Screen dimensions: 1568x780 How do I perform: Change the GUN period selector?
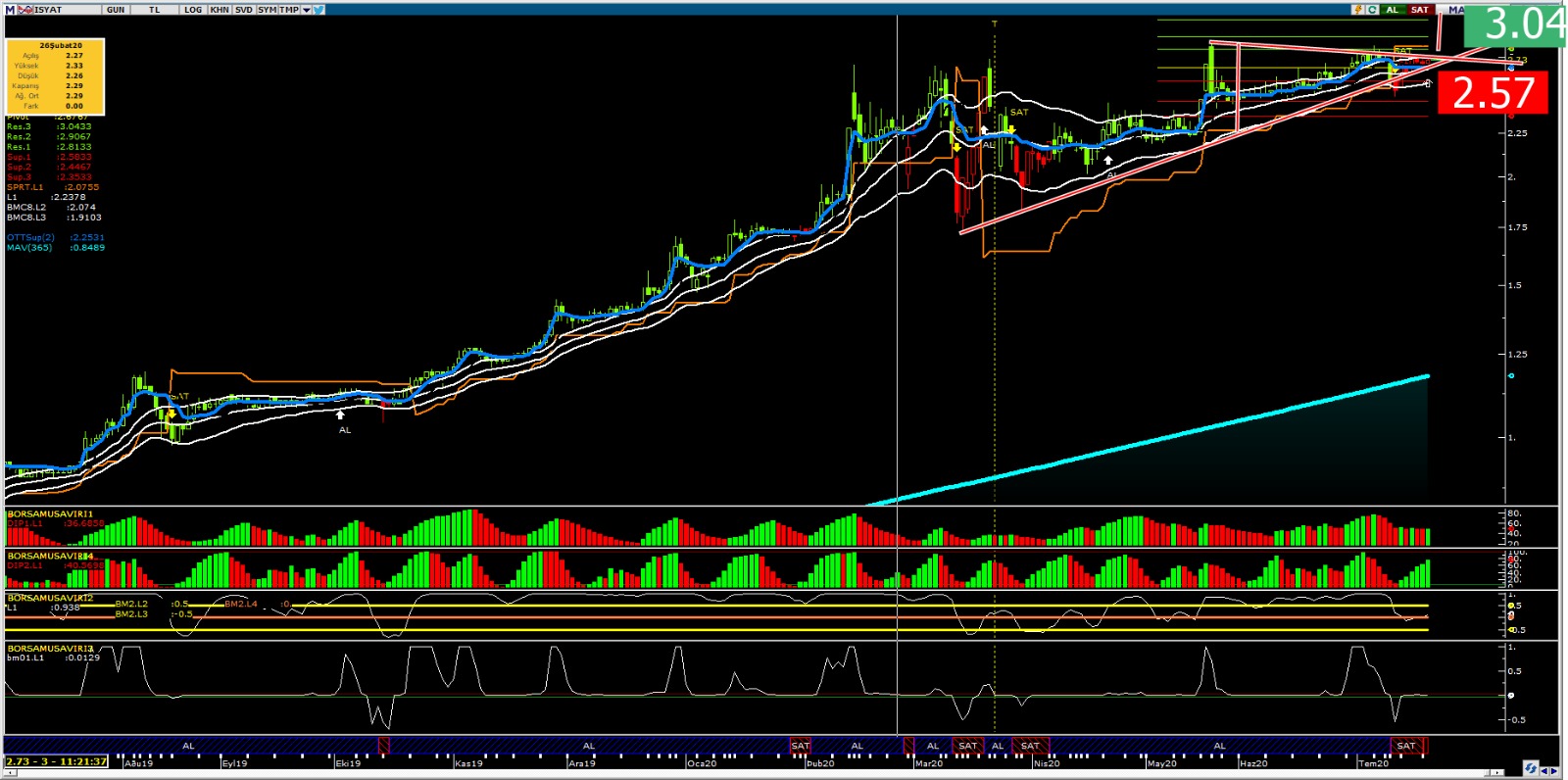[x=116, y=10]
